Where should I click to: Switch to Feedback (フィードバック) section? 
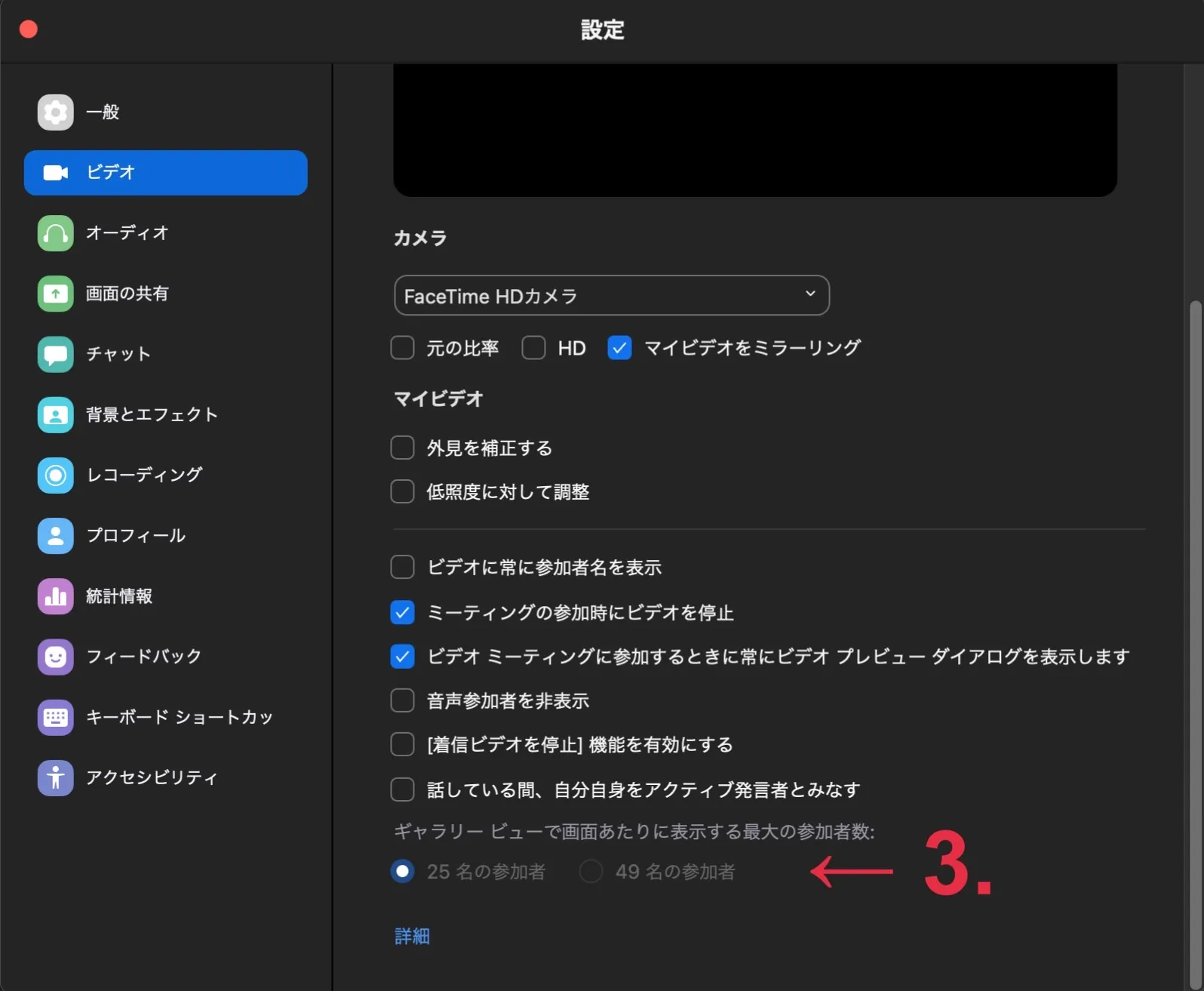[x=143, y=657]
